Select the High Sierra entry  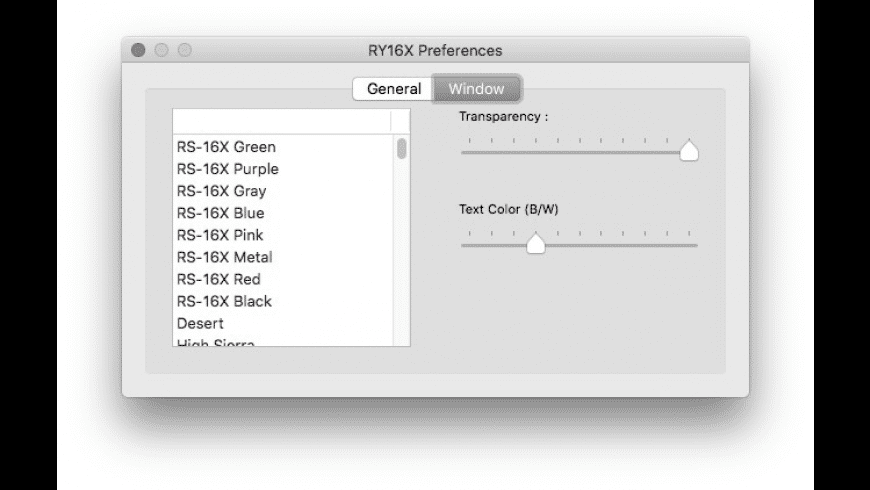tap(216, 342)
